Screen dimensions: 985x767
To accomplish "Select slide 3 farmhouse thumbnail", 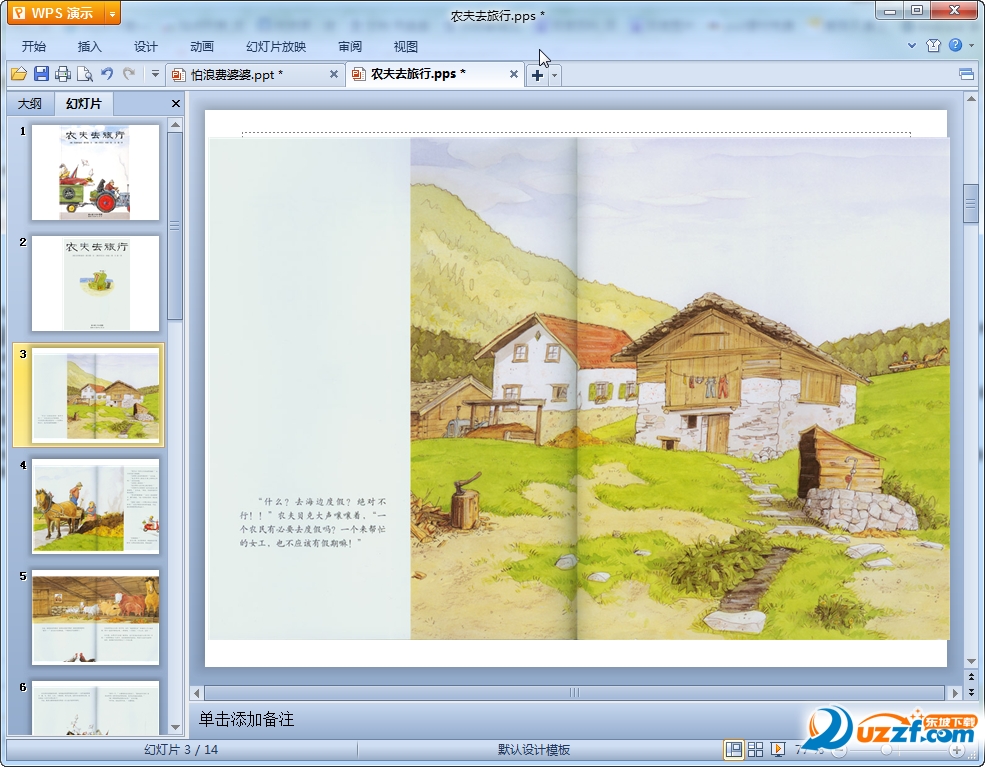I will [x=95, y=395].
